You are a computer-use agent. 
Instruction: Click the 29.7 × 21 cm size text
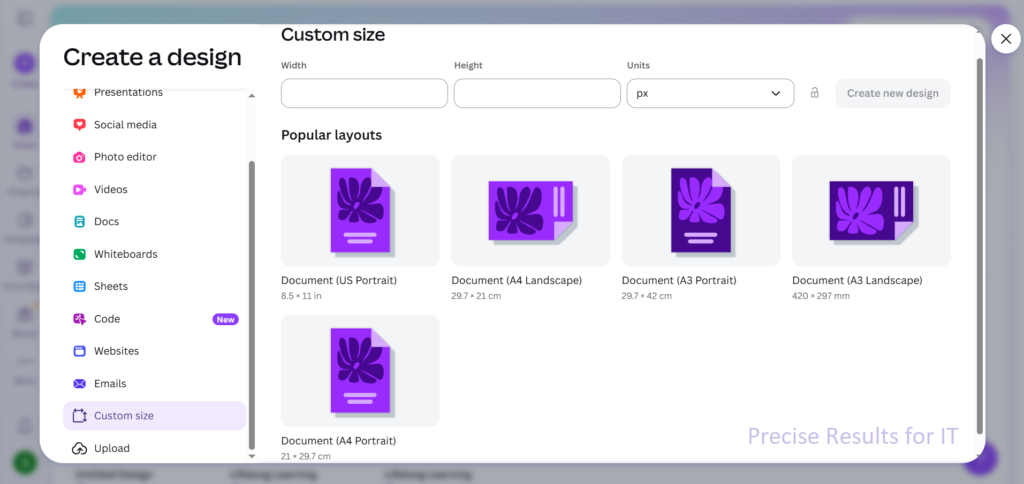tap(476, 296)
